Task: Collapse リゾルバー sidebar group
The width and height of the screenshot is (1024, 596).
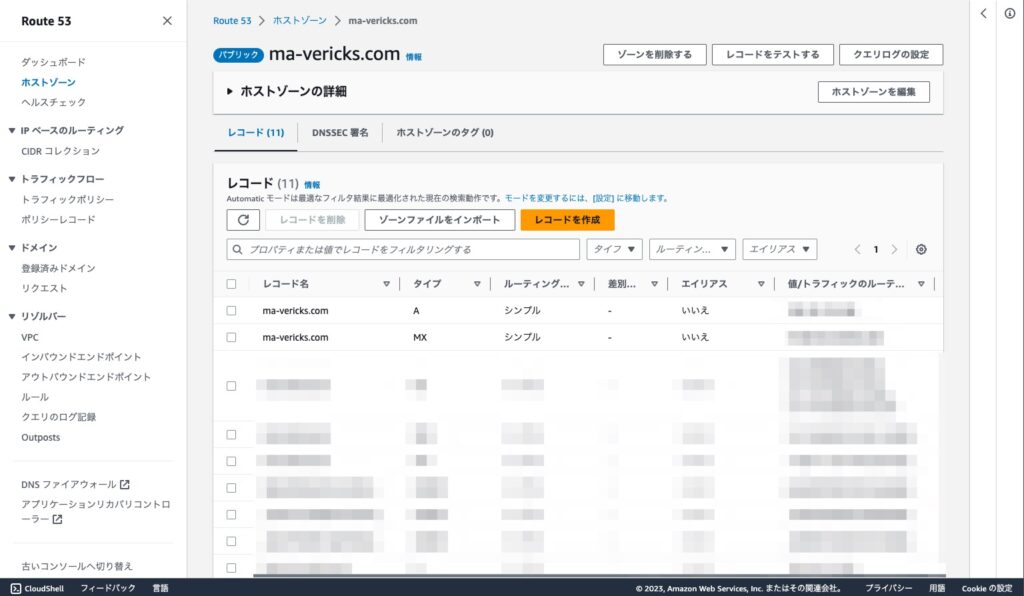Action: tap(11, 316)
